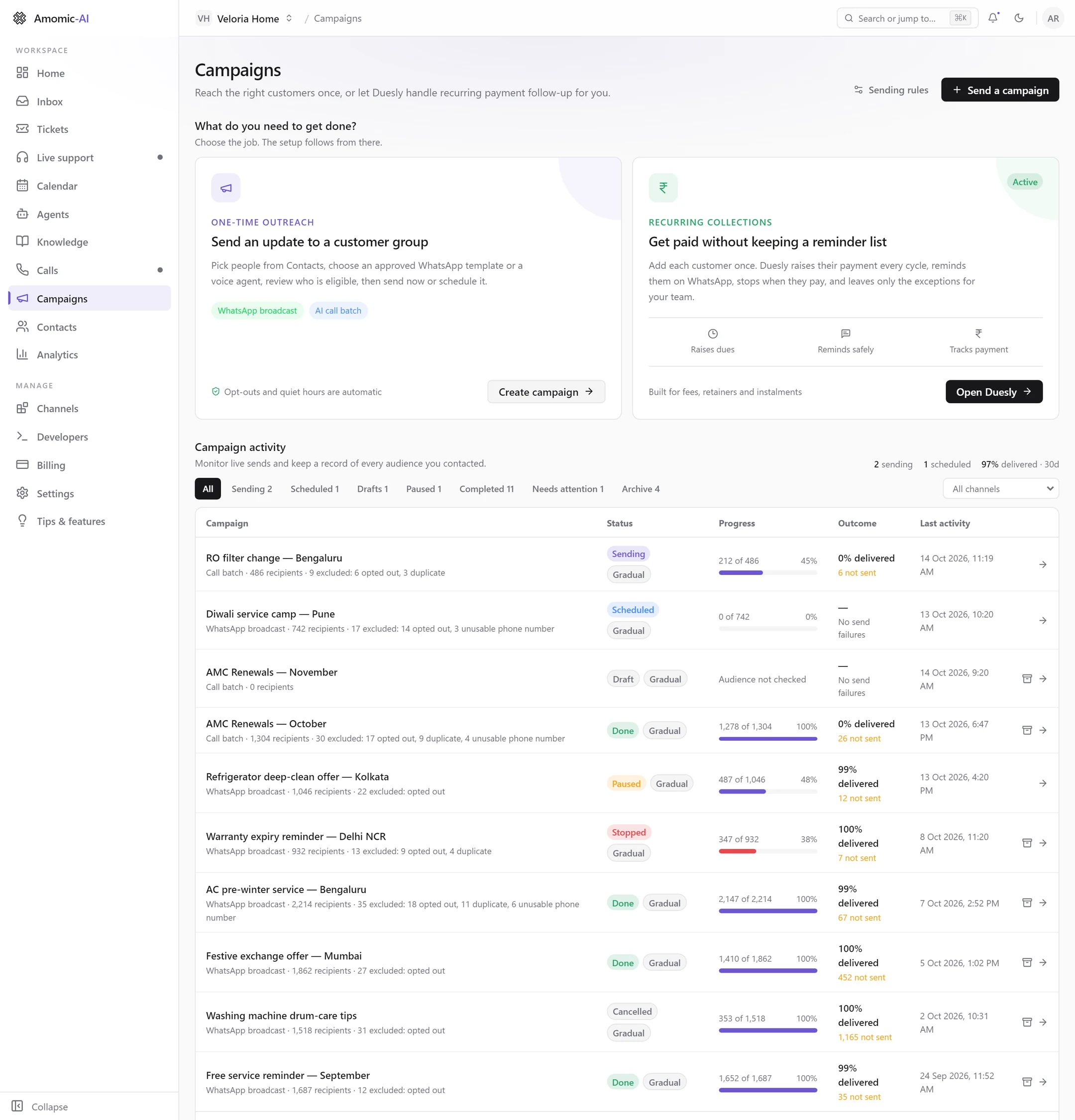Click the search or jump to field
Screen dimensions: 1075x1120
coord(907,18)
